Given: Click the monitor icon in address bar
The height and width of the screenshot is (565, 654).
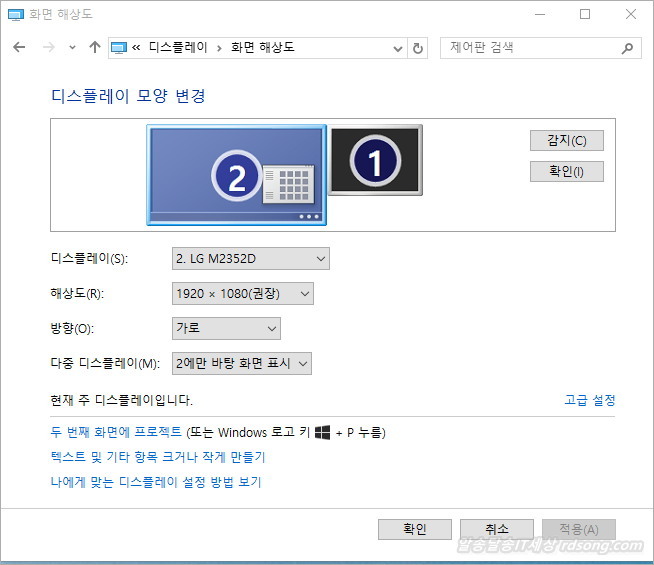Looking at the screenshot, I should click(120, 48).
